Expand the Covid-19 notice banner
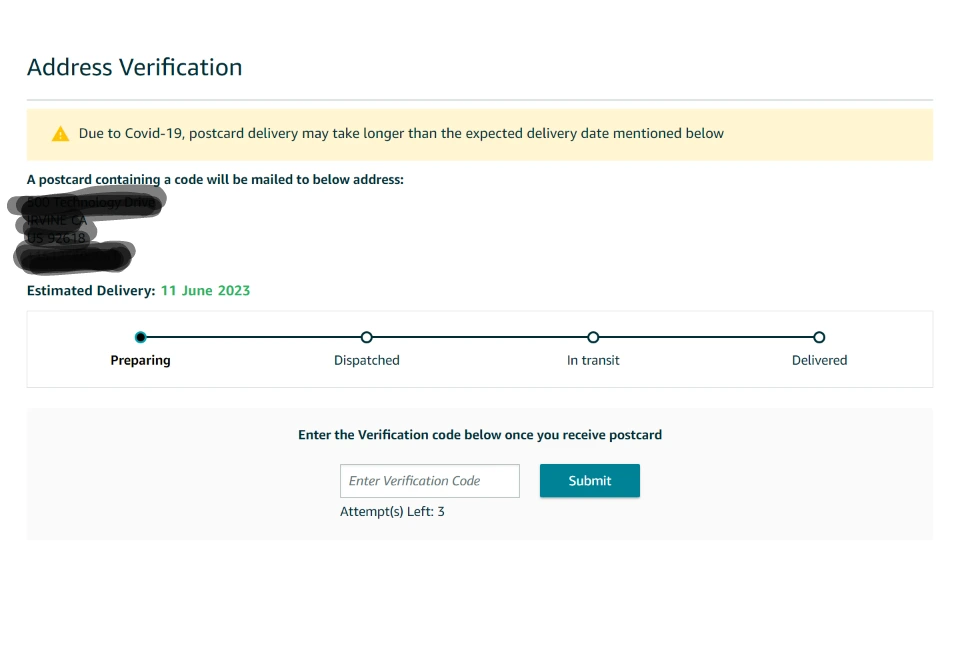Image resolution: width=963 pixels, height=654 pixels. [480, 133]
